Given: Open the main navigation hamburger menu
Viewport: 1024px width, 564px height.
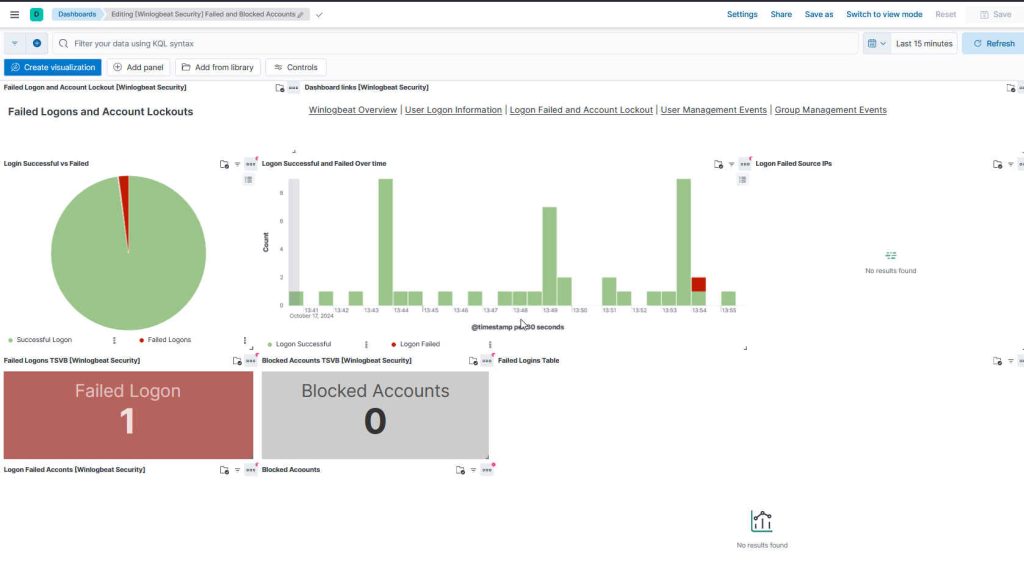Looking at the screenshot, I should (x=14, y=15).
